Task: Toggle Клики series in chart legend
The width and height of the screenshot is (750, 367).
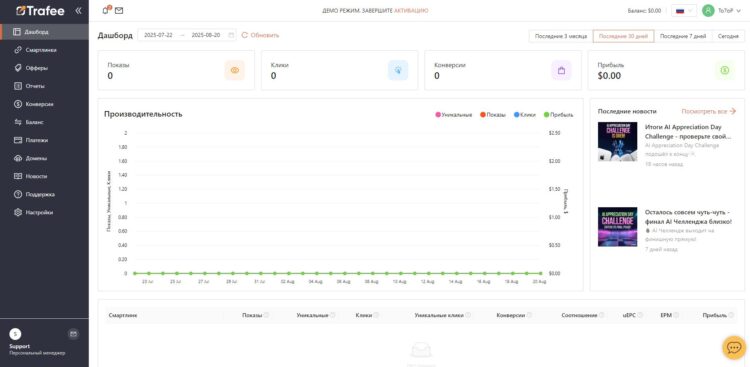Action: coord(525,115)
